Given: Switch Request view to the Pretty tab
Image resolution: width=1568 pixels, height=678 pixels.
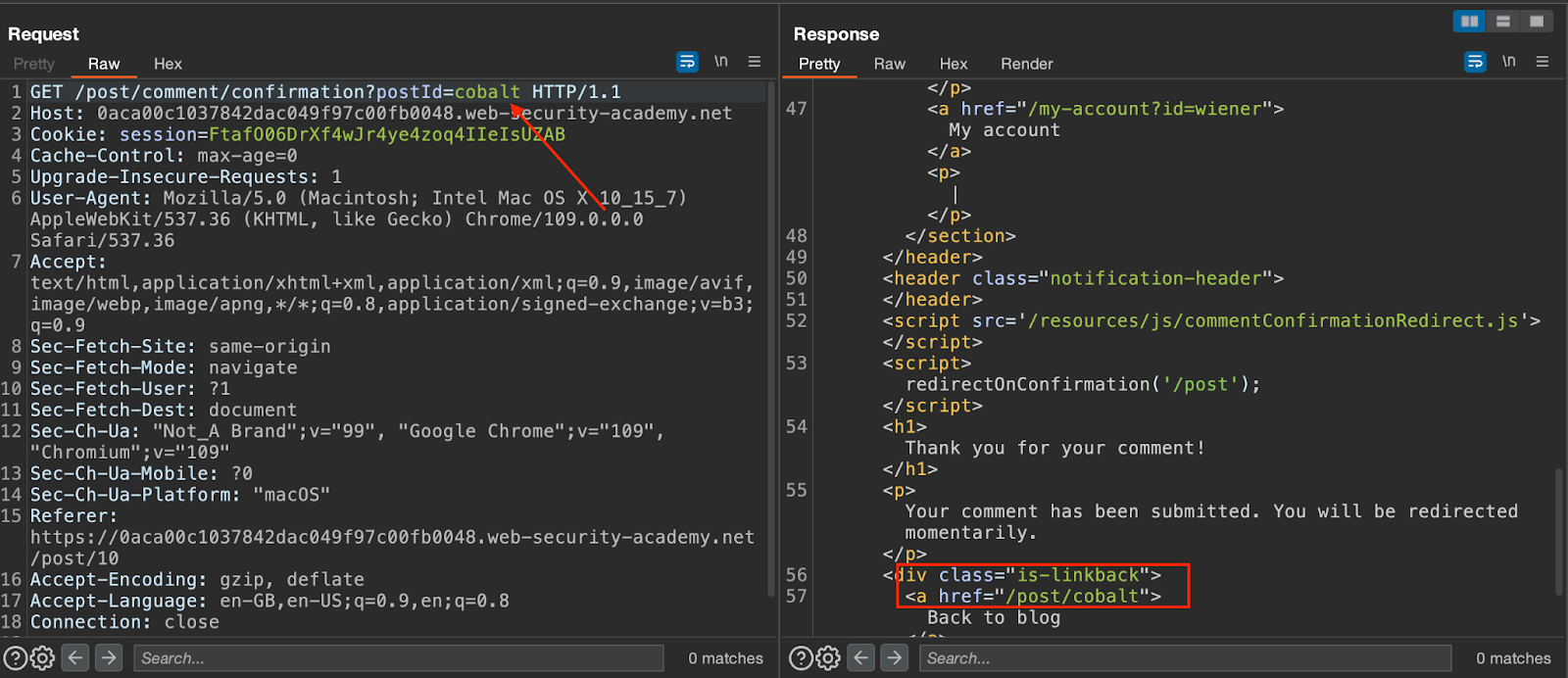Looking at the screenshot, I should tap(34, 64).
